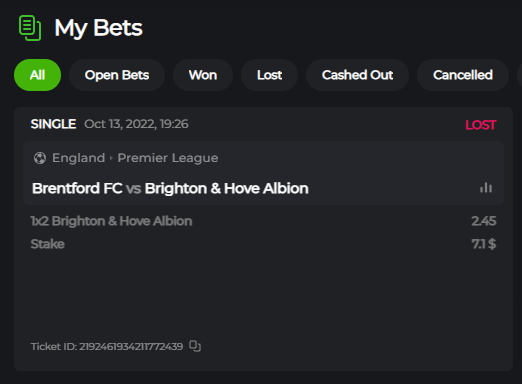Click the My Bets page heading
Image resolution: width=522 pixels, height=384 pixels.
(98, 28)
